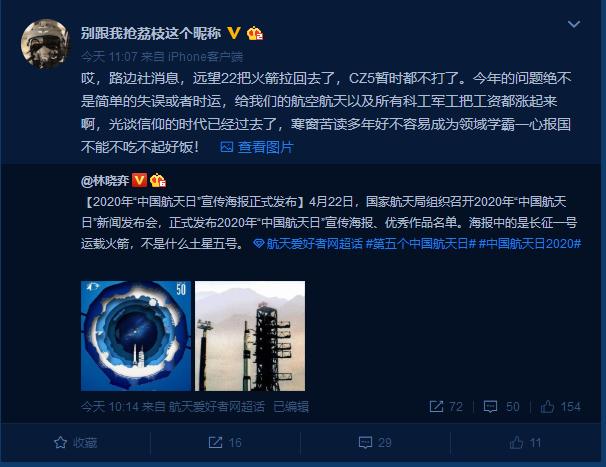Click the poster's helmet avatar picture
The width and height of the screenshot is (606, 467).
click(45, 44)
